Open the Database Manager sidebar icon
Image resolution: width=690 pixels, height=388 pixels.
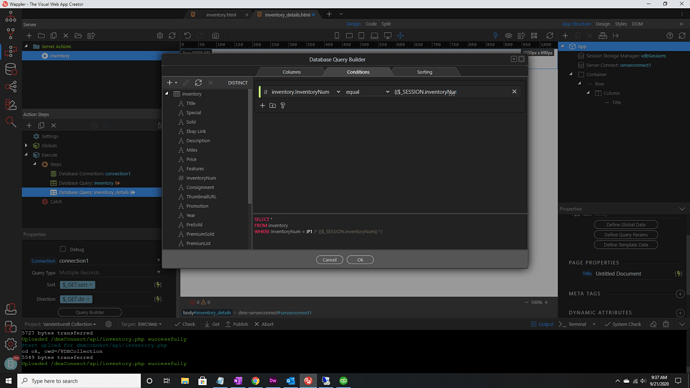(x=11, y=69)
